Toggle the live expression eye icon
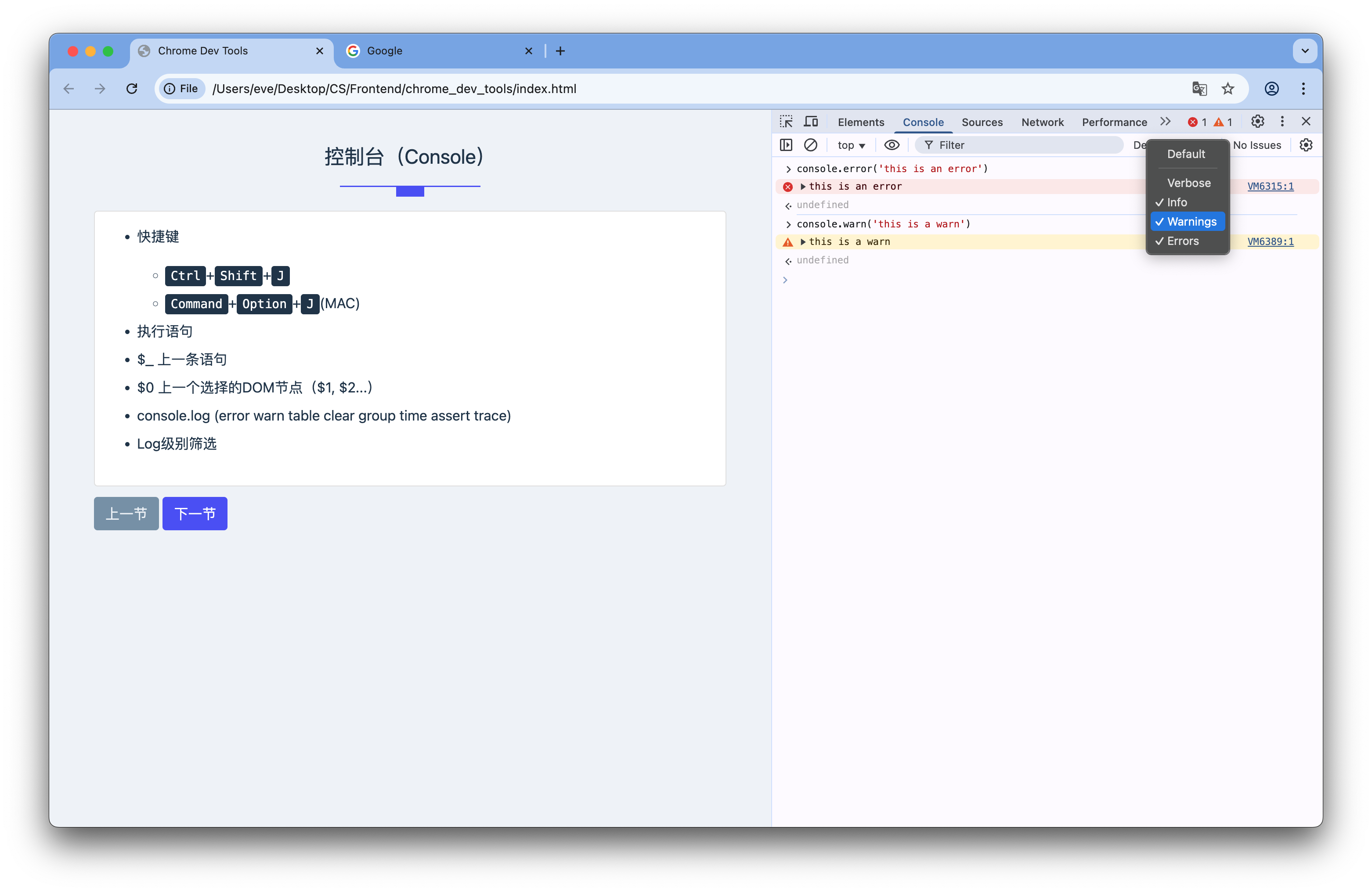This screenshot has width=1372, height=892. tap(892, 144)
